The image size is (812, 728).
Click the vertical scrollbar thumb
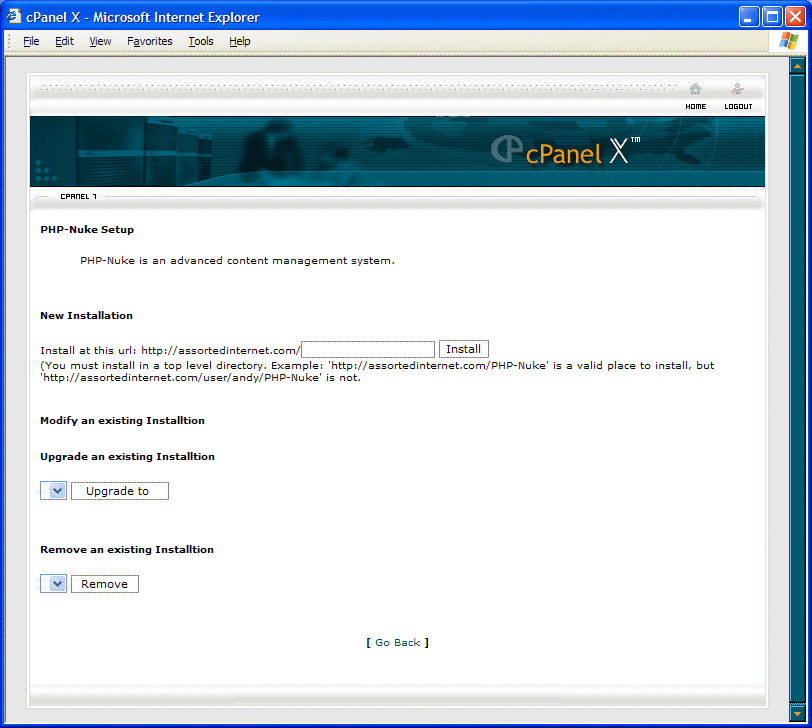[x=797, y=389]
